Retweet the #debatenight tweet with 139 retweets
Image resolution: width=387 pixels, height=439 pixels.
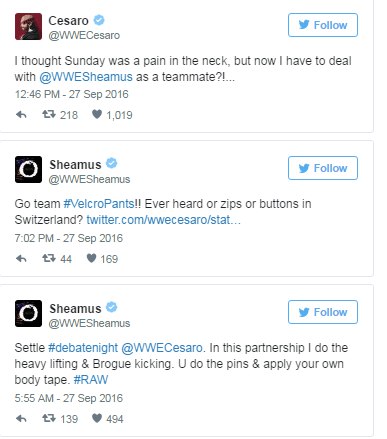(49, 418)
